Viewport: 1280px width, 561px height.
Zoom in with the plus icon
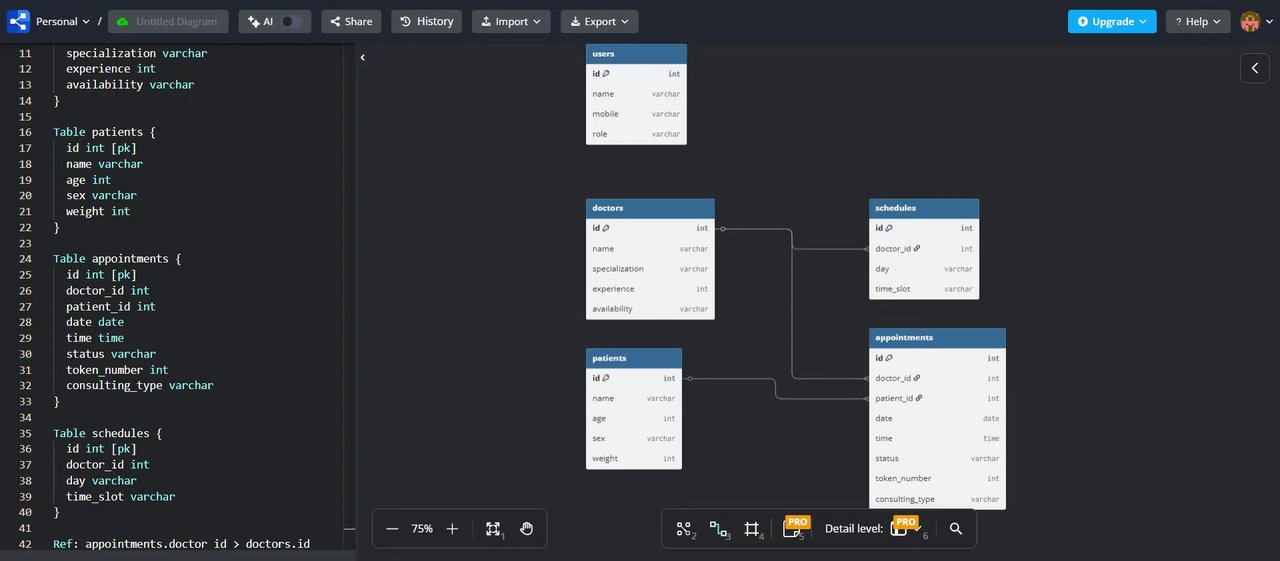tap(452, 529)
